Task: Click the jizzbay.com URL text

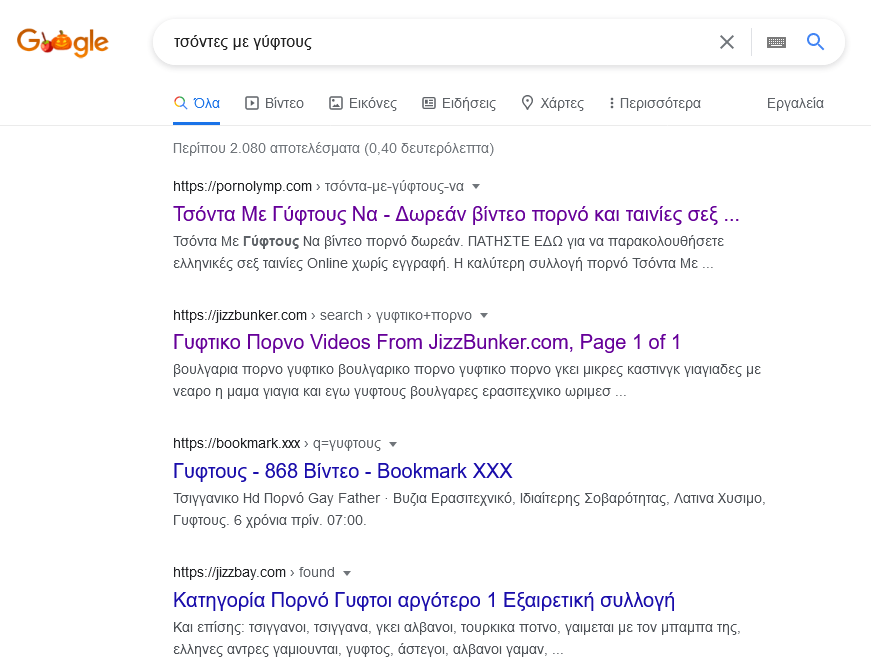Action: point(229,572)
